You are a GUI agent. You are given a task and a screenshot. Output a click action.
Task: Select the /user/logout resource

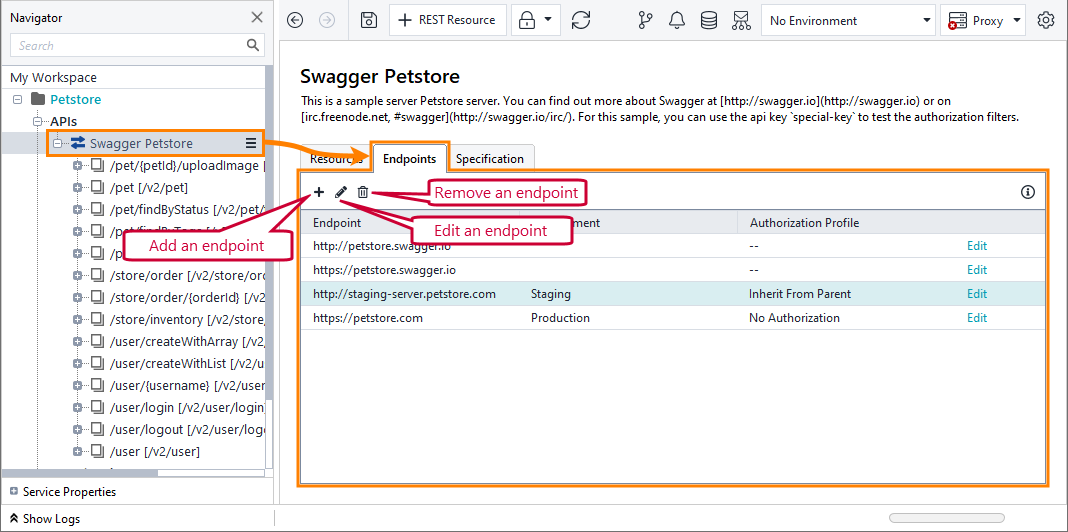tap(187, 429)
